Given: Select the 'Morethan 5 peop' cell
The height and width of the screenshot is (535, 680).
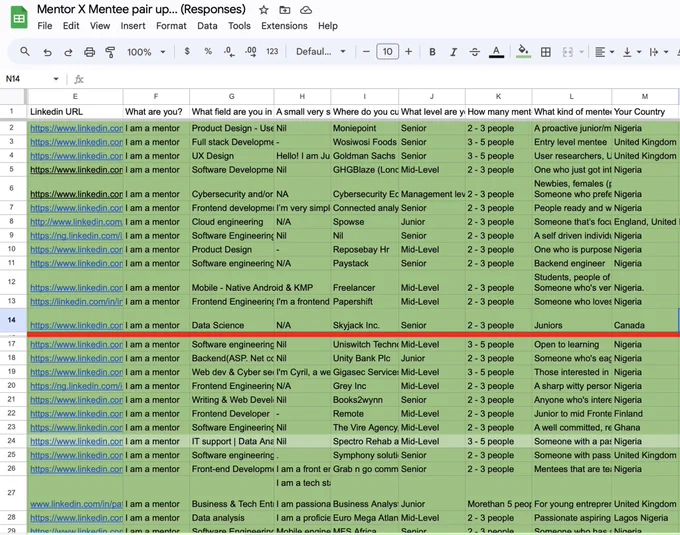Looking at the screenshot, I should [499, 493].
